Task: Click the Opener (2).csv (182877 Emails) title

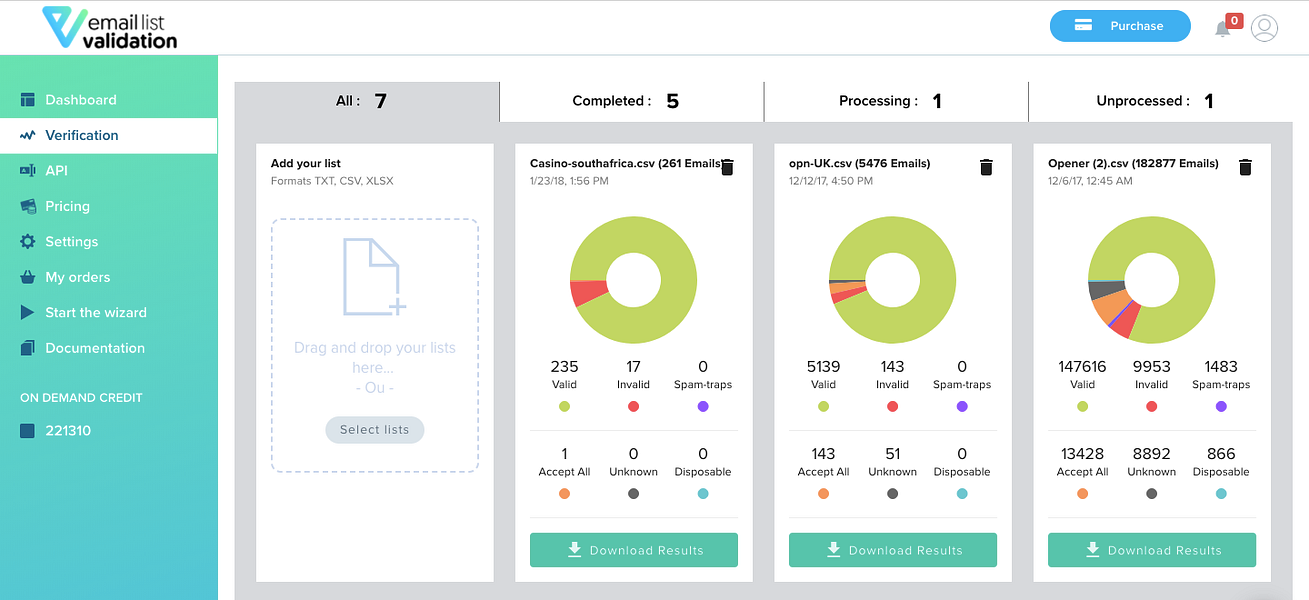Action: [1133, 163]
